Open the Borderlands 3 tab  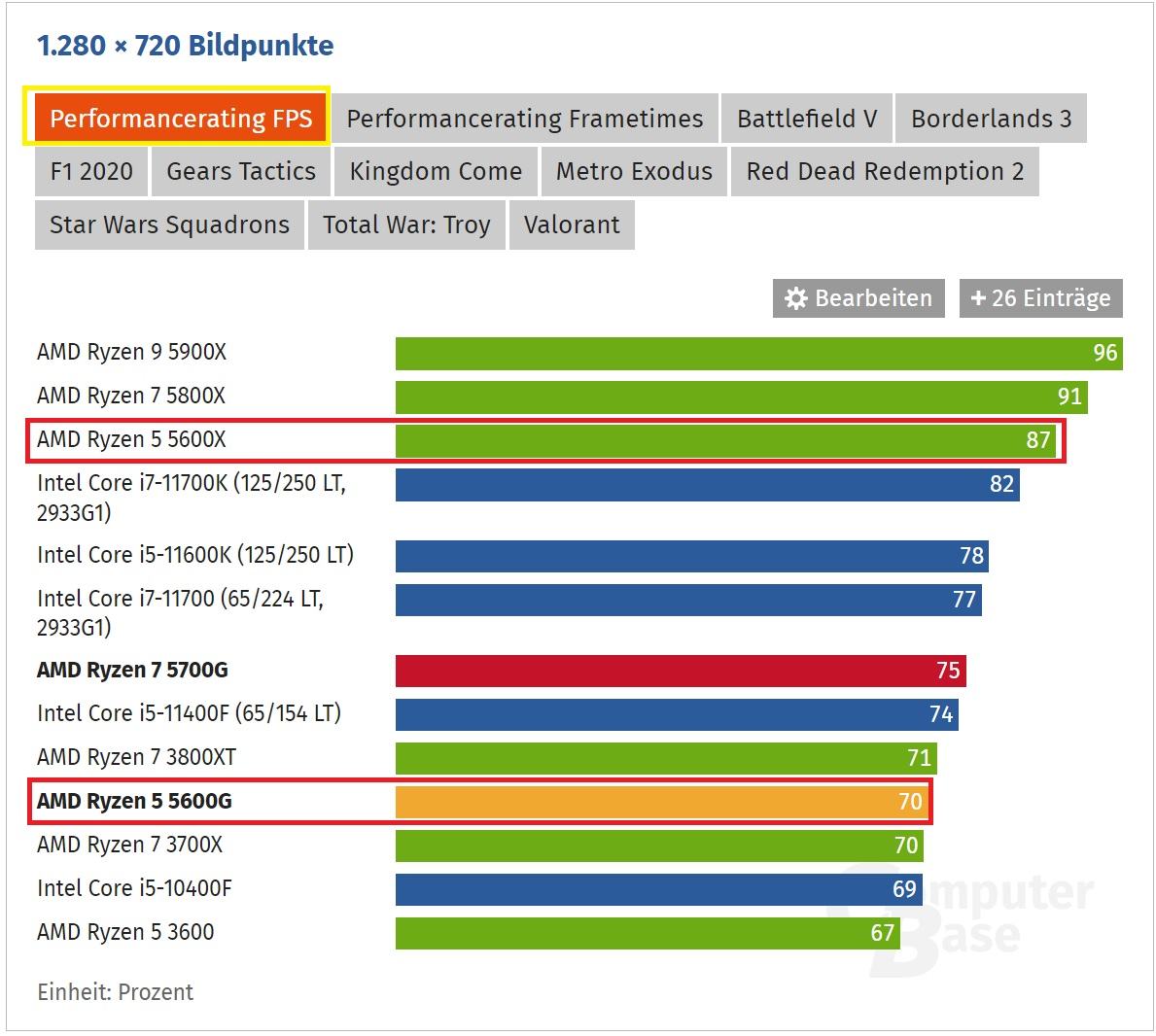coord(991,119)
